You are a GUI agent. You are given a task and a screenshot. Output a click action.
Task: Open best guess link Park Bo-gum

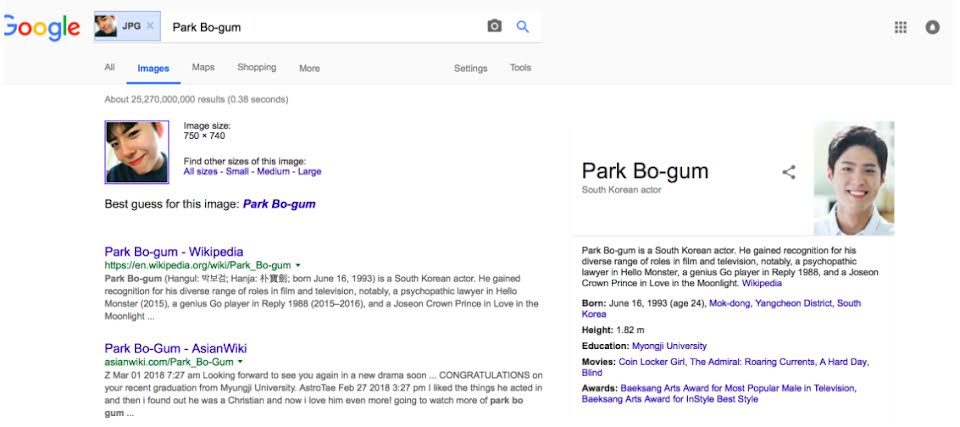click(x=279, y=204)
